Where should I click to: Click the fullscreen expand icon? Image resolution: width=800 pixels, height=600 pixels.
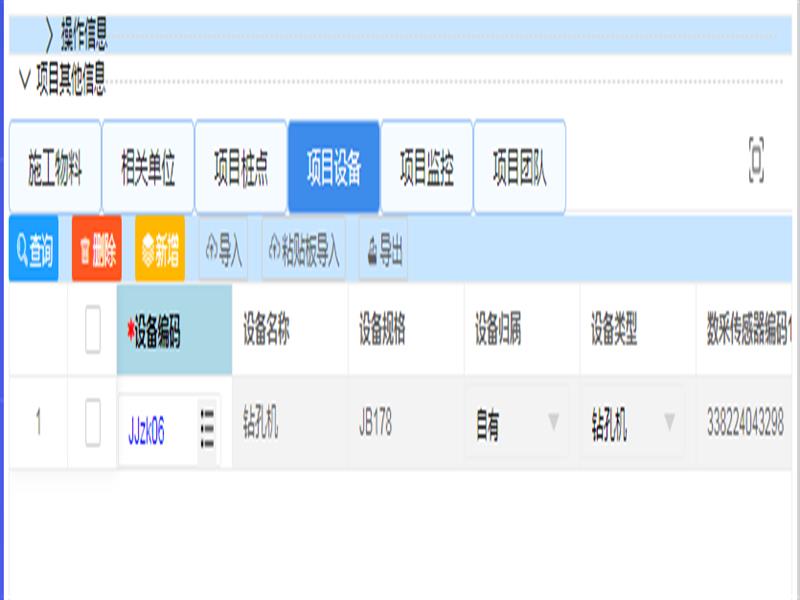pos(756,160)
